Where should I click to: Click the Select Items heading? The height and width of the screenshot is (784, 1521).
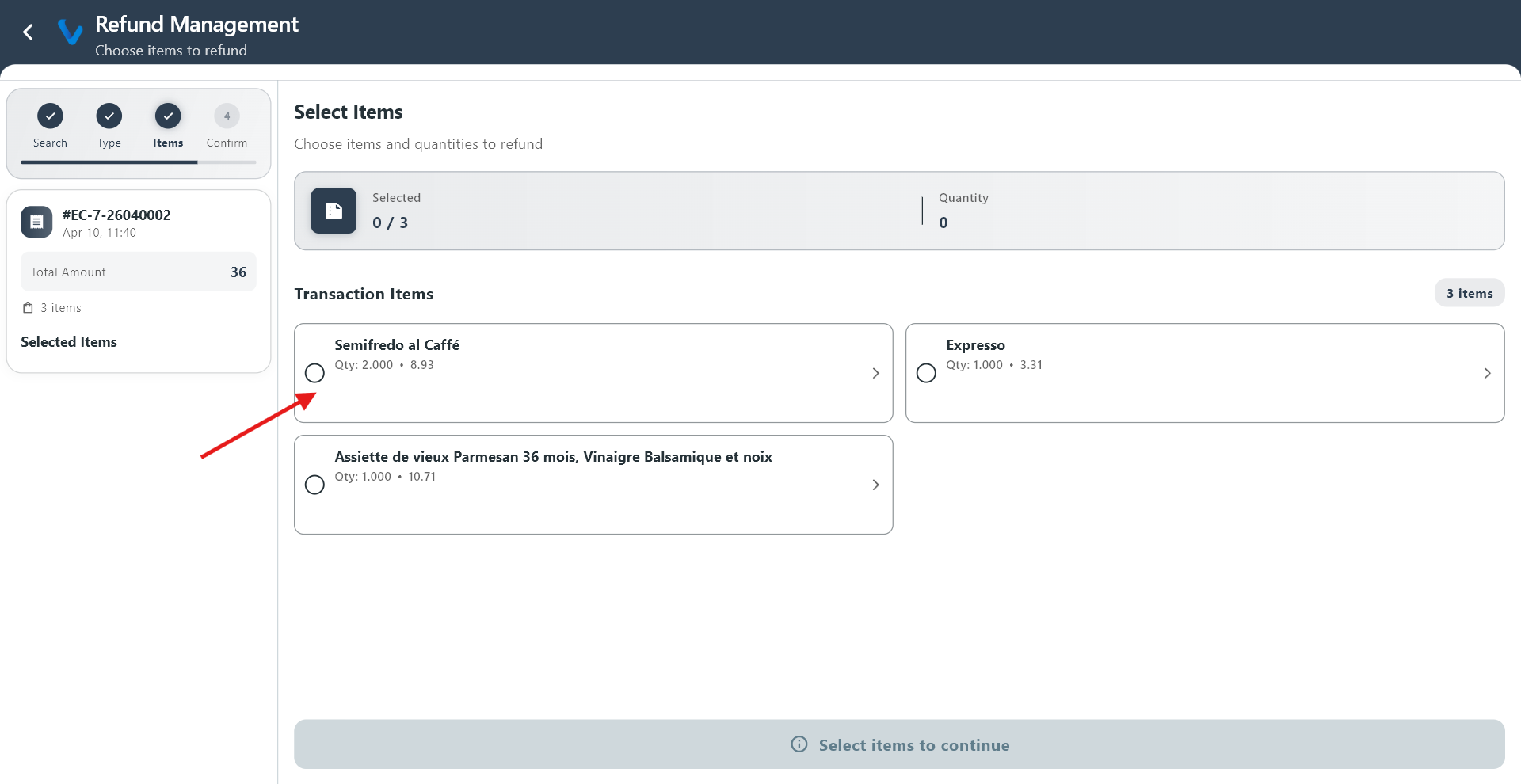tap(349, 112)
